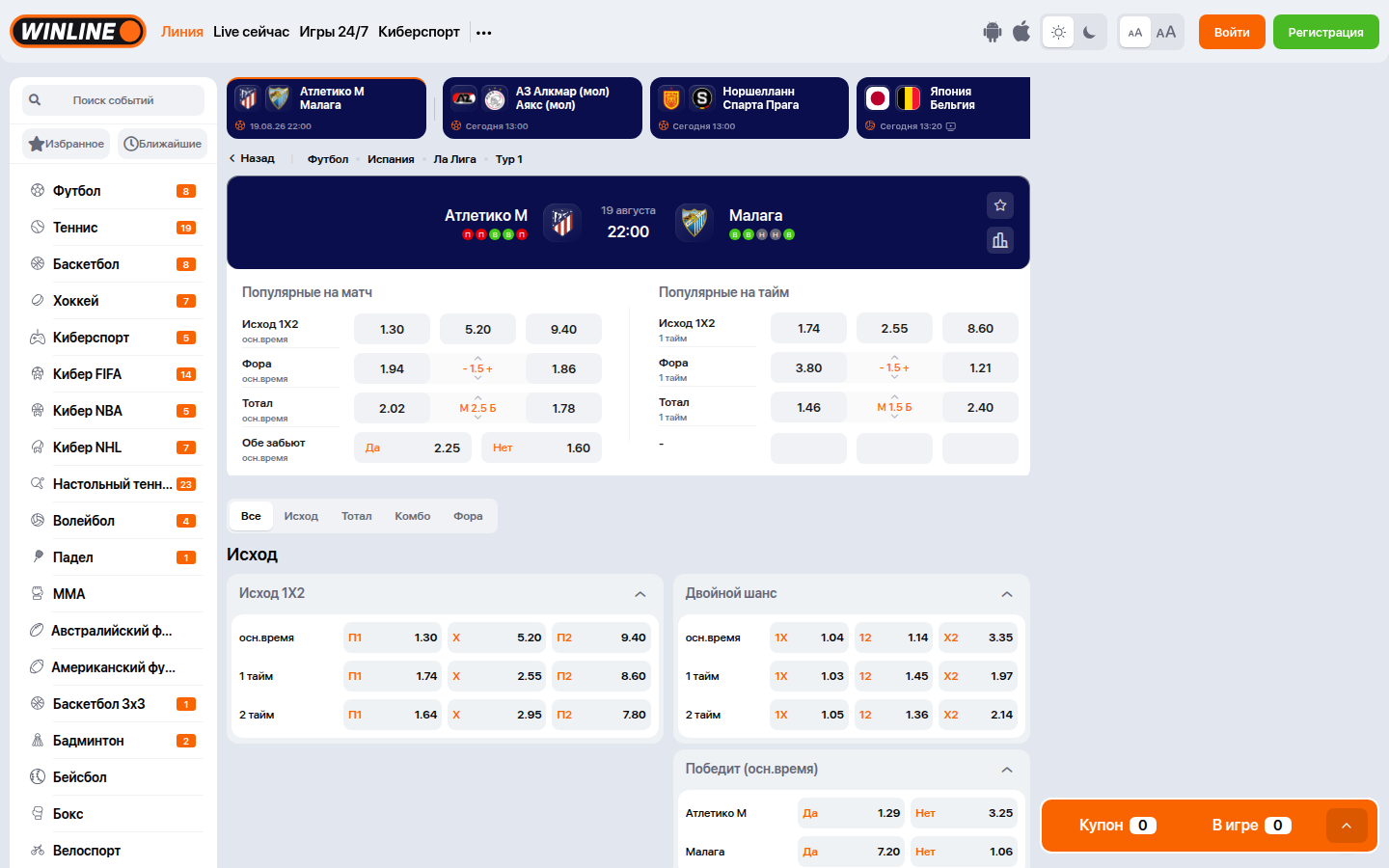Select MMA glove icon in sidebar
The width and height of the screenshot is (1389, 868).
pyautogui.click(x=38, y=593)
